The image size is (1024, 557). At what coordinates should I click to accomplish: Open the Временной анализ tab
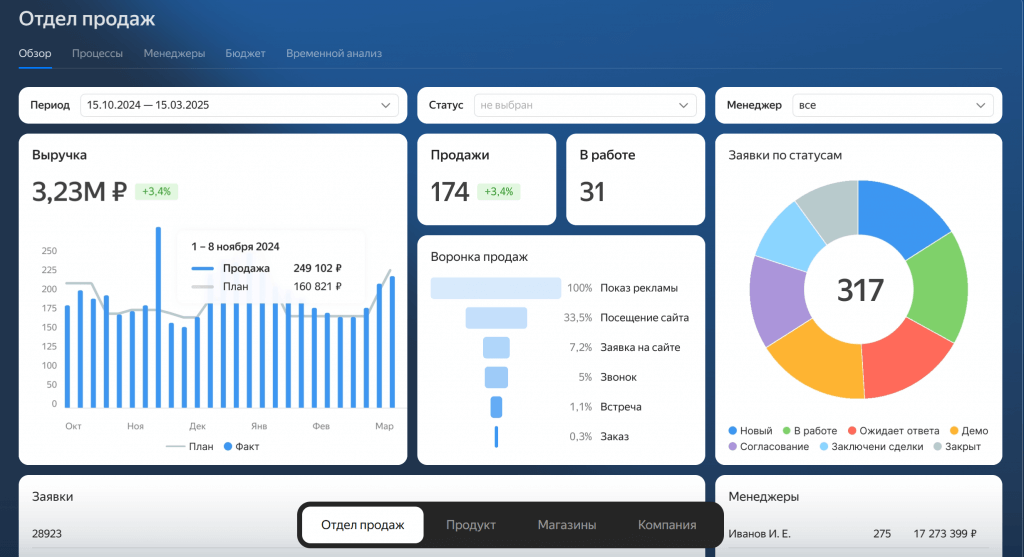coord(334,53)
